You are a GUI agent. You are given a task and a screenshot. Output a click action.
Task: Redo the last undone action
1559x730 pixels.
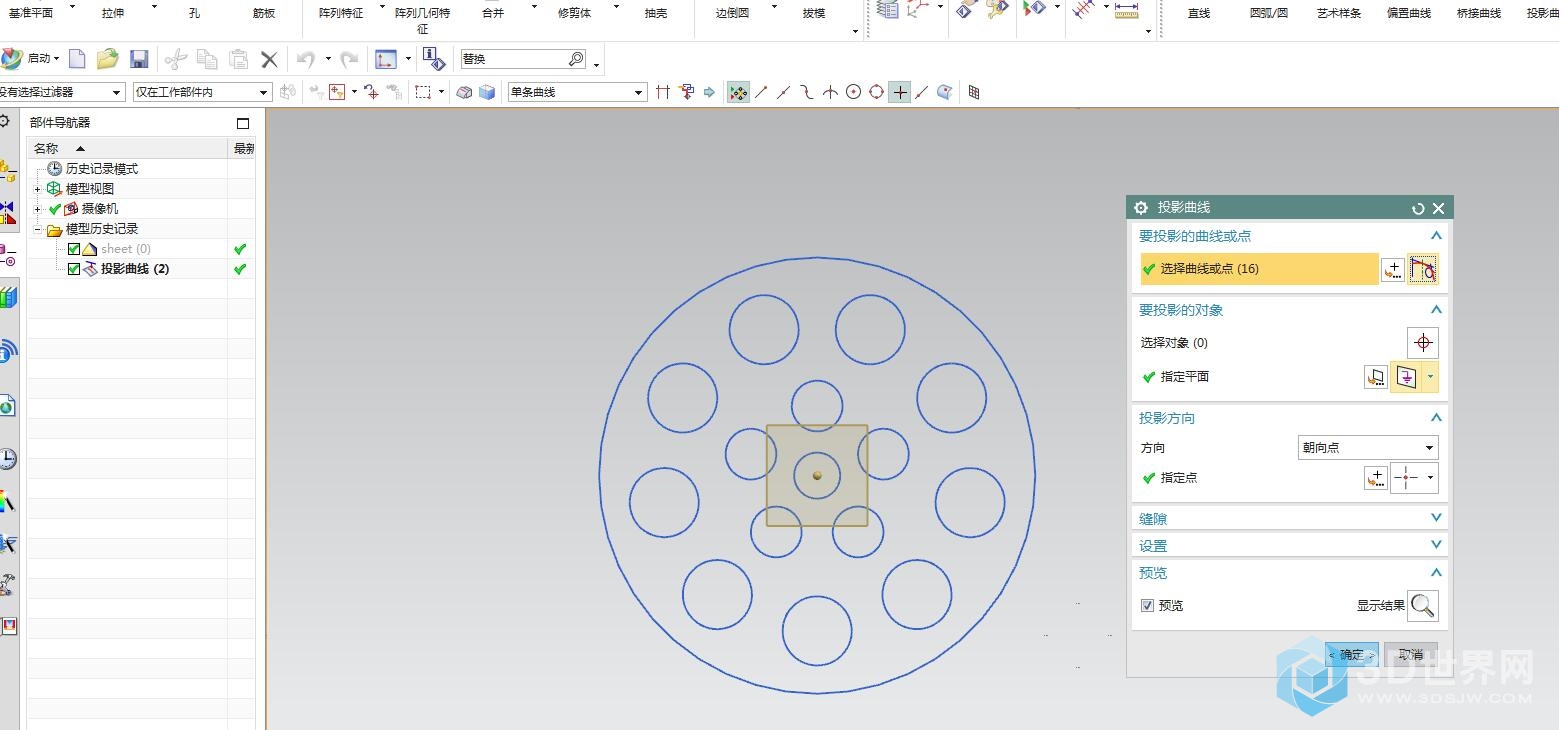point(349,59)
